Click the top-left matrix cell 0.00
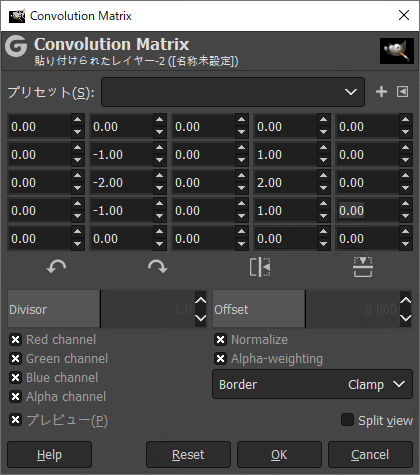 39,126
